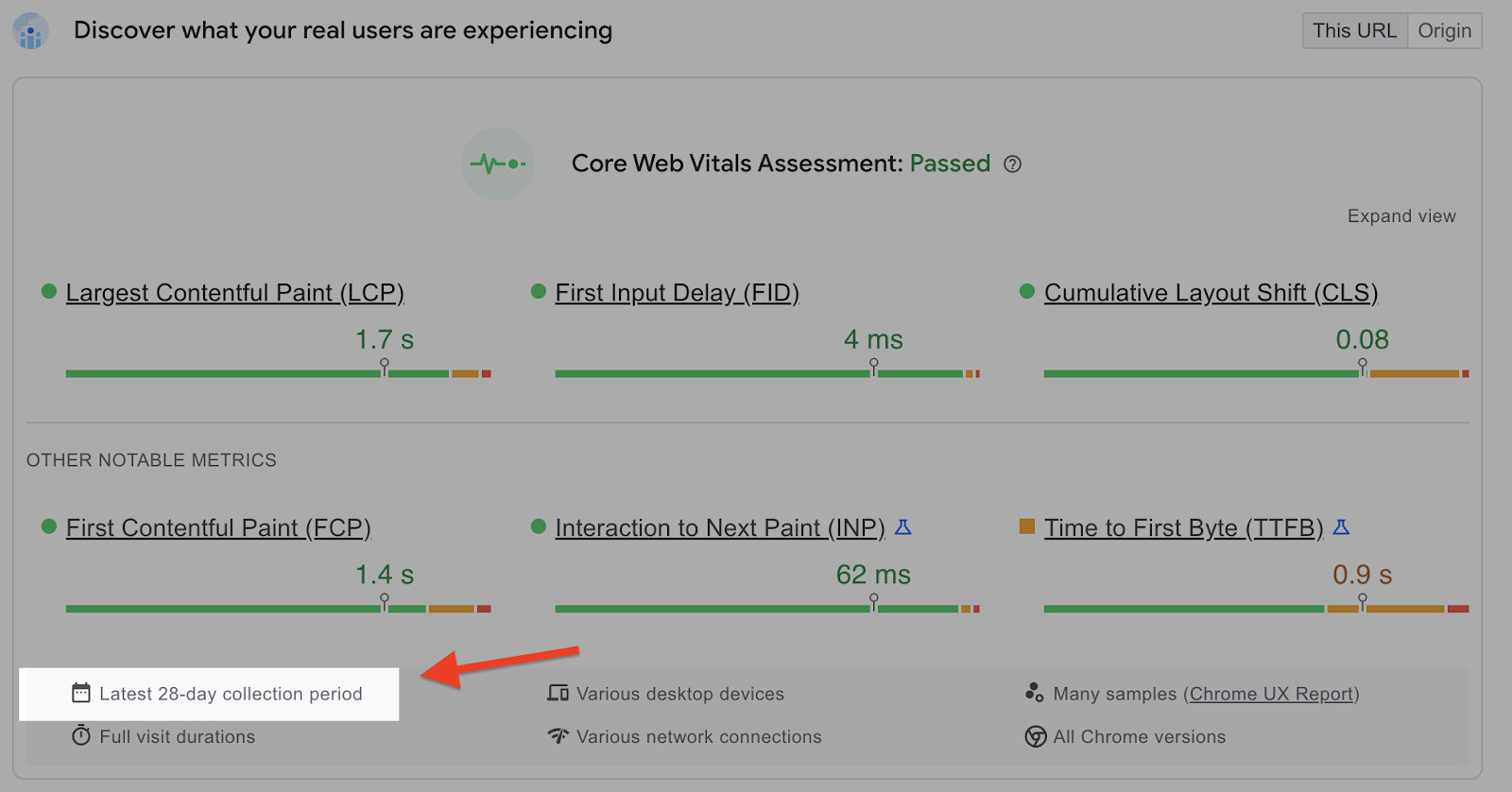Open the experimental flask icon beside INP
This screenshot has width=1512, height=792.
tap(902, 528)
